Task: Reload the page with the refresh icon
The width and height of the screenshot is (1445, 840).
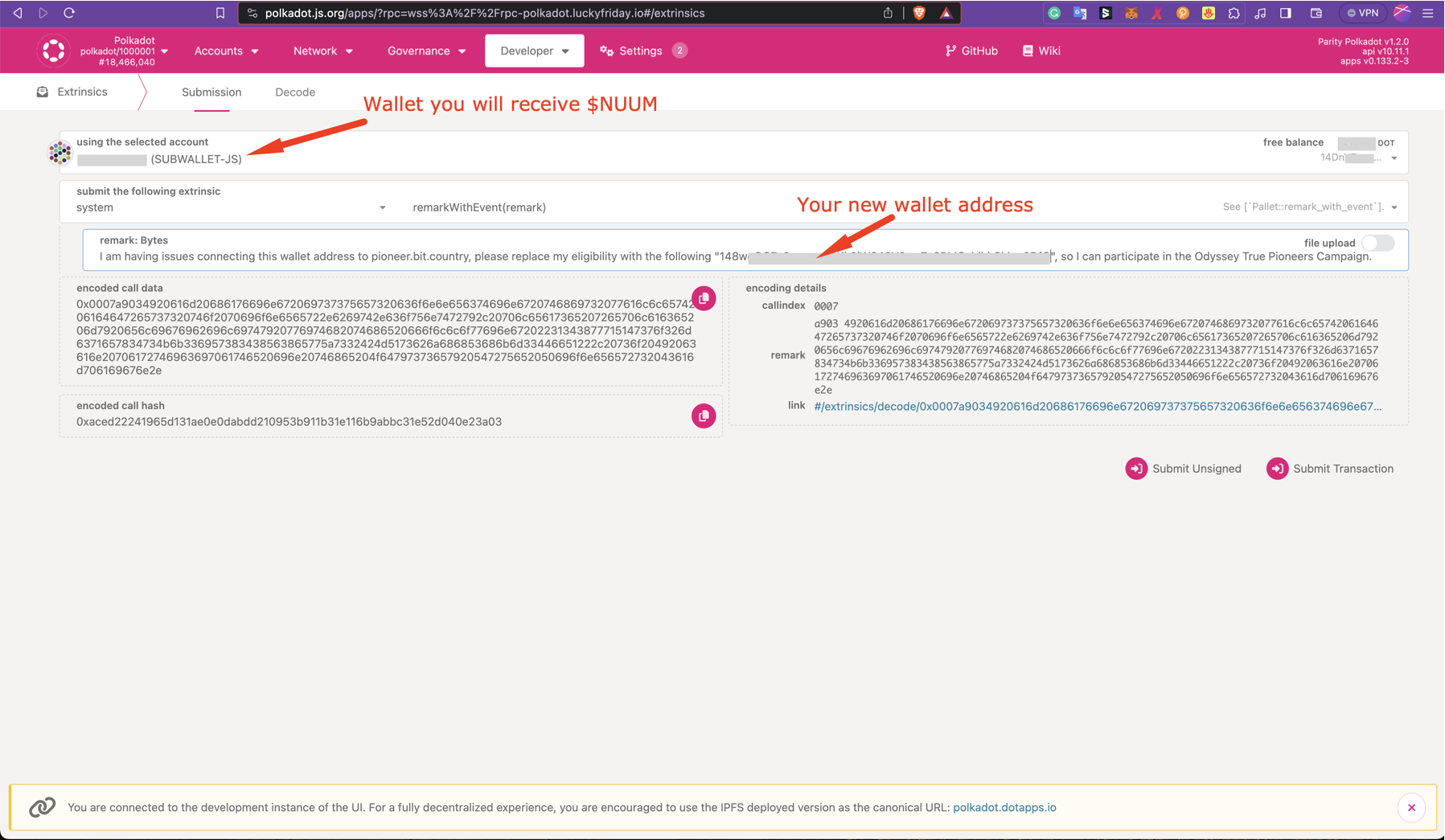Action: (x=69, y=13)
